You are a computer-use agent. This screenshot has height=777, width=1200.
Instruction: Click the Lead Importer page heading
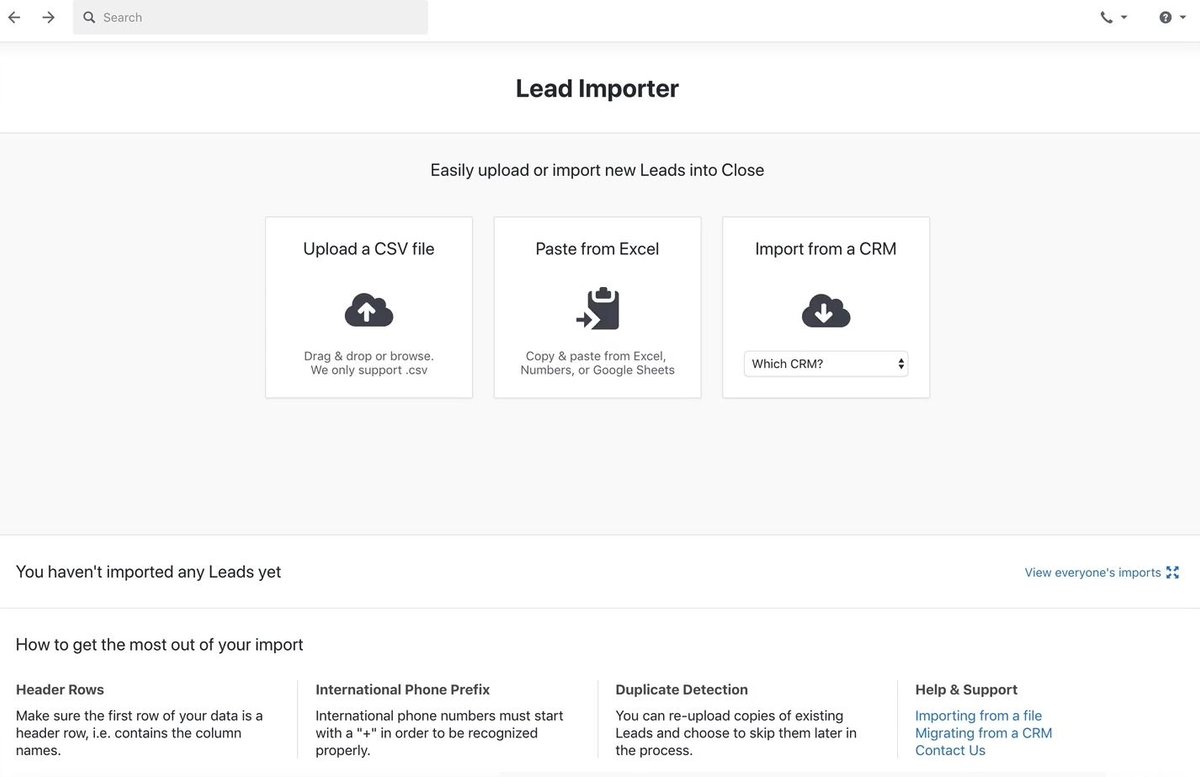point(597,88)
